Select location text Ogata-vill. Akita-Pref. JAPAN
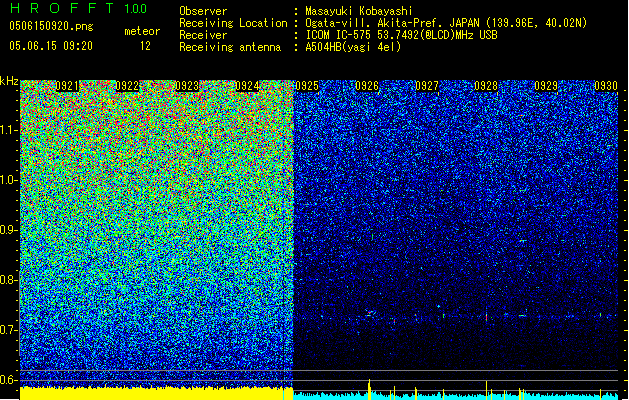Viewport: 629px width, 400px height. point(391,23)
